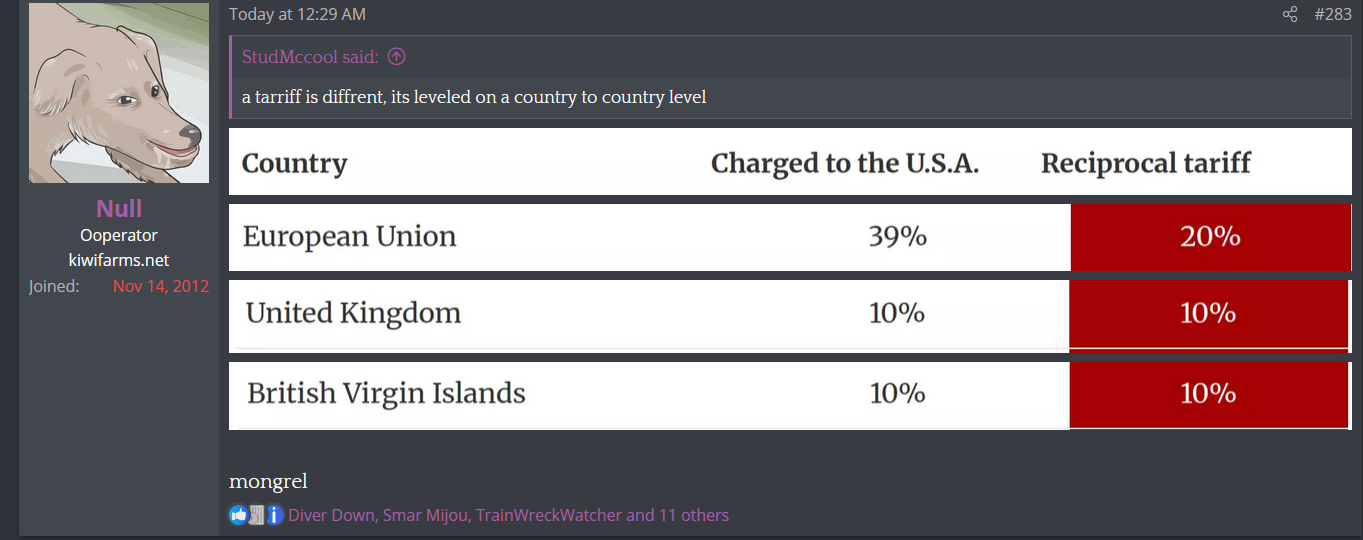The height and width of the screenshot is (540, 1363).
Task: Click the Ooperator user title
Action: (119, 235)
